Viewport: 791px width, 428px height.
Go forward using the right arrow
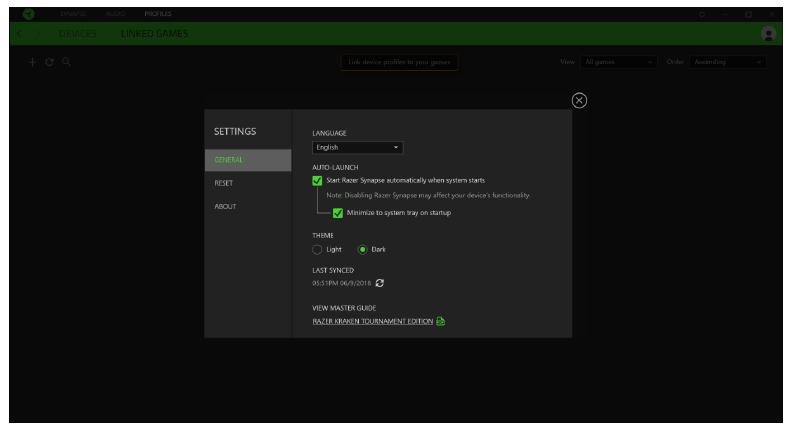(38, 34)
